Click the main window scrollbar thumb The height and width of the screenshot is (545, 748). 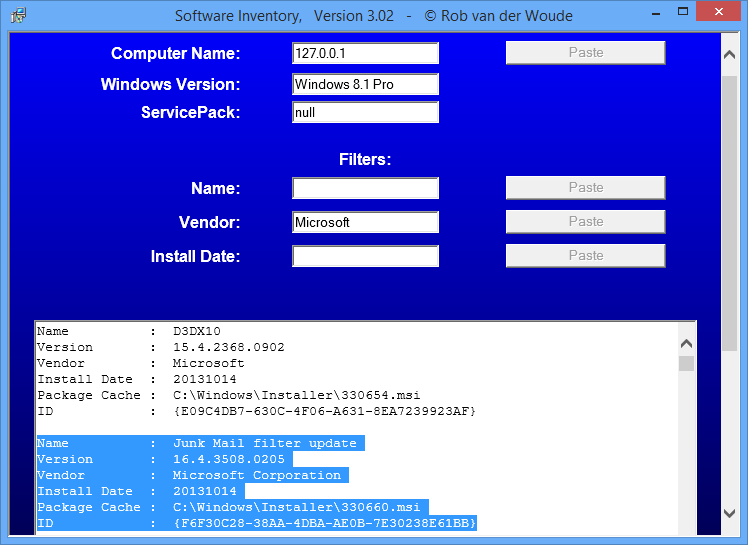point(729,213)
